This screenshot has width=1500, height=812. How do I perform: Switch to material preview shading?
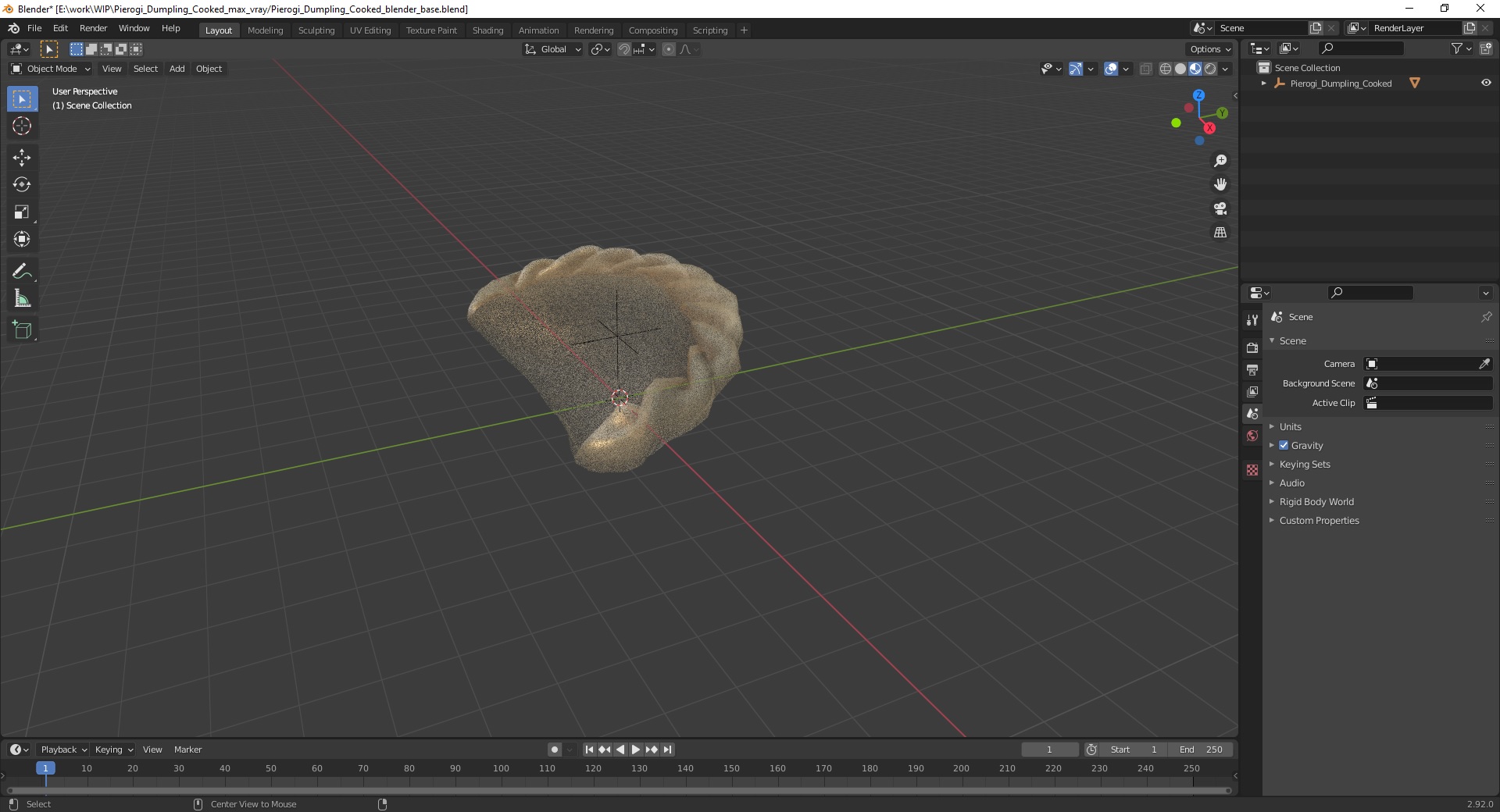point(1195,69)
